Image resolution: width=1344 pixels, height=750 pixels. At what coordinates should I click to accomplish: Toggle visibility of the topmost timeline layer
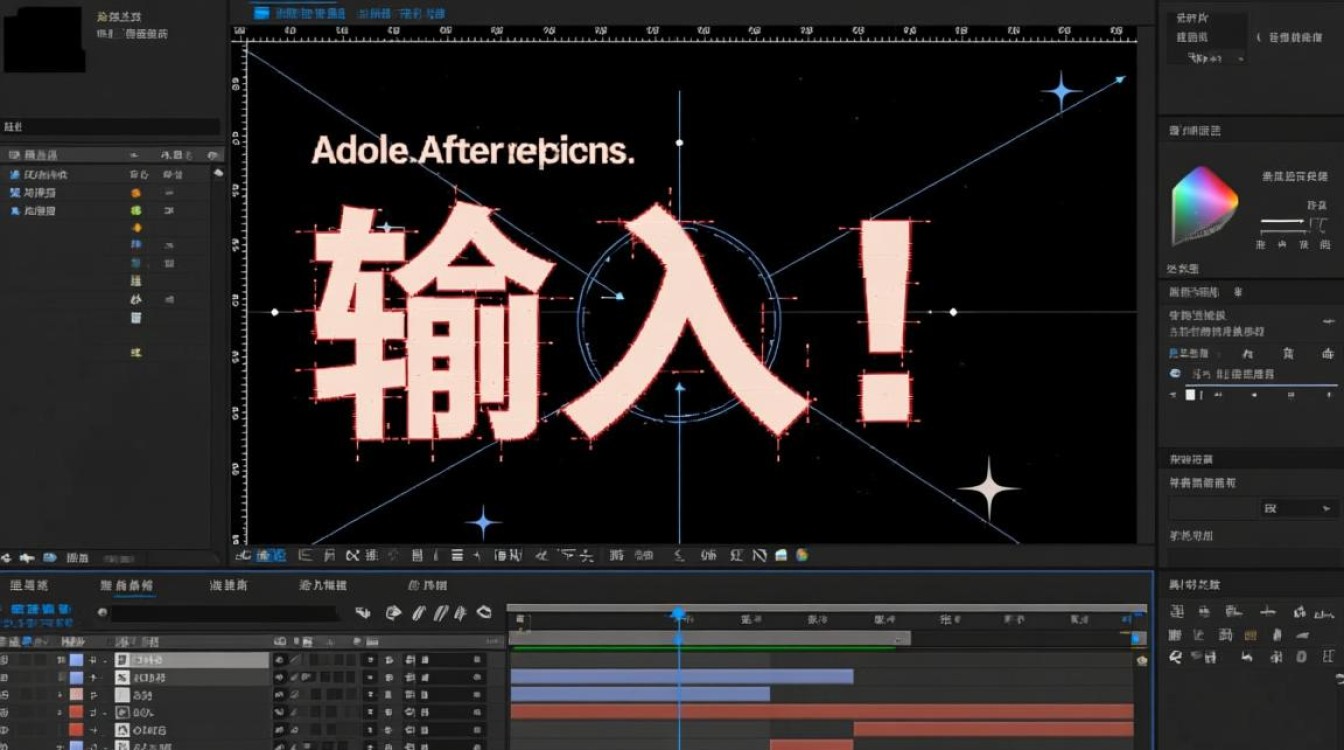click(x=6, y=657)
